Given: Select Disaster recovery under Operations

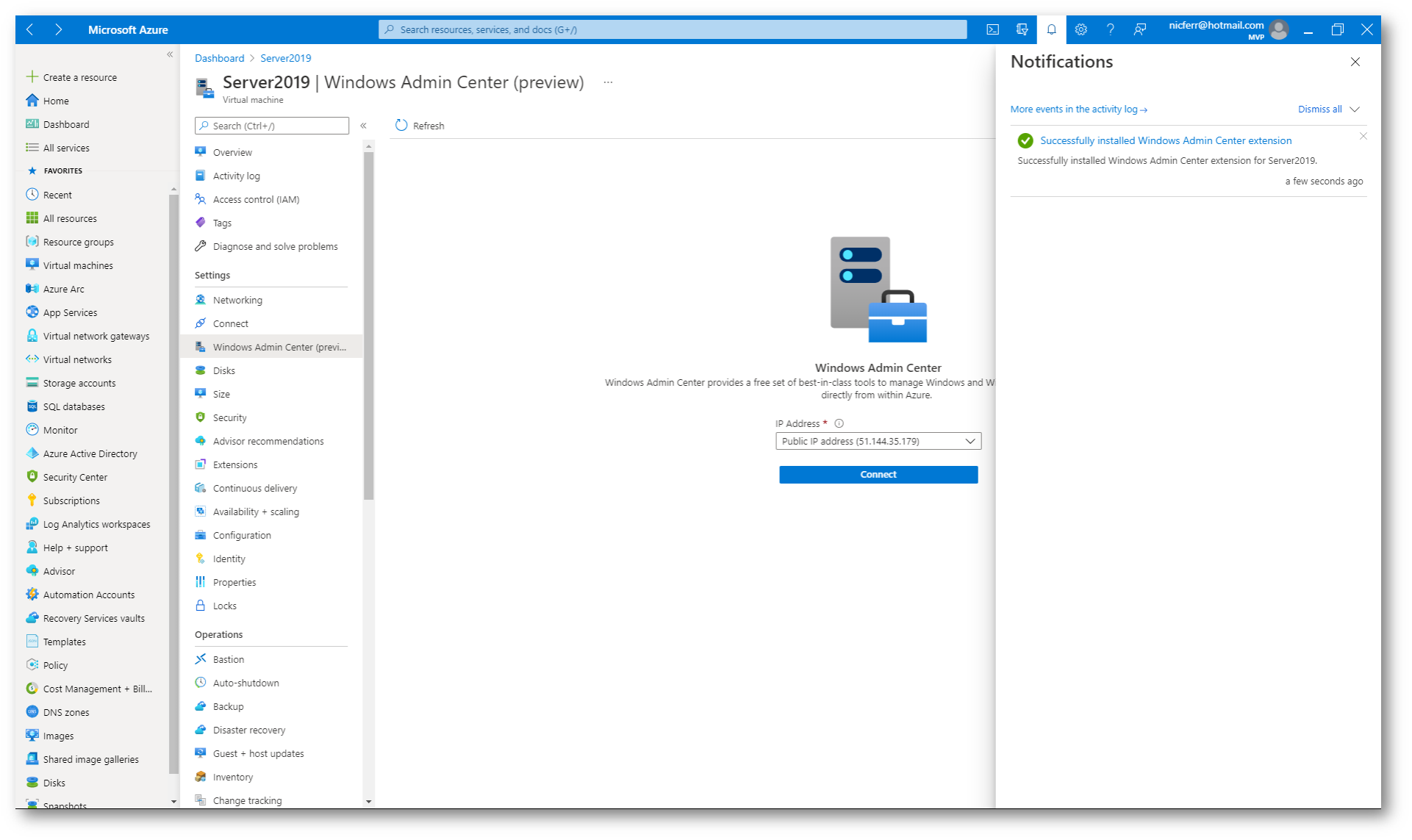Looking at the screenshot, I should click(x=248, y=730).
